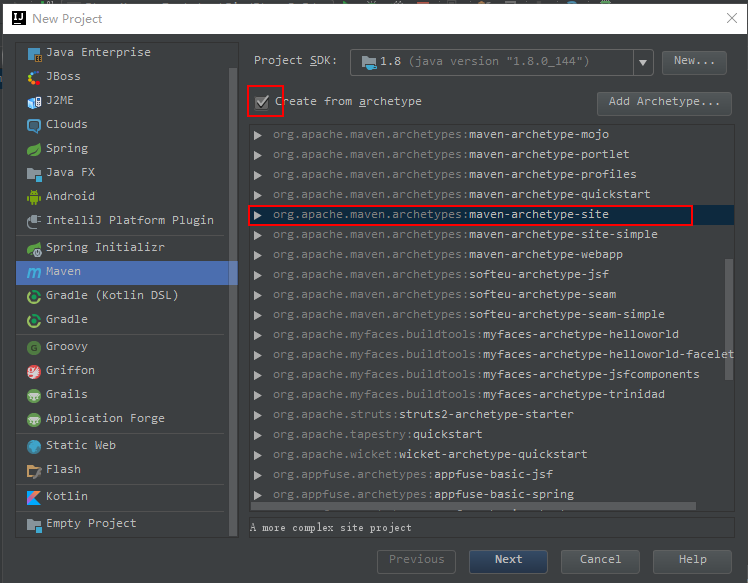This screenshot has height=583, width=748.
Task: Click the plain Gradle icon
Action: pos(34,321)
